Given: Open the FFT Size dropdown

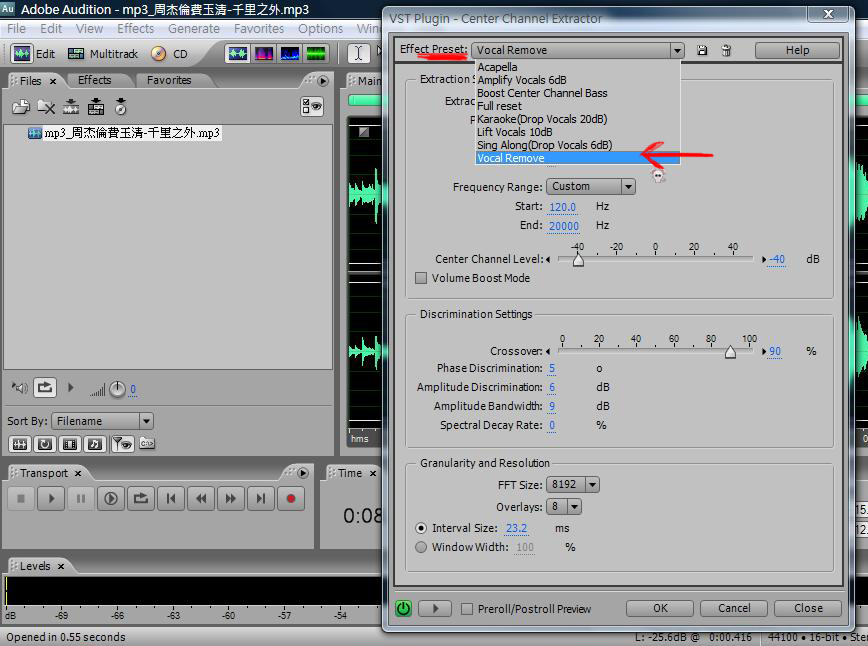Looking at the screenshot, I should pyautogui.click(x=592, y=485).
